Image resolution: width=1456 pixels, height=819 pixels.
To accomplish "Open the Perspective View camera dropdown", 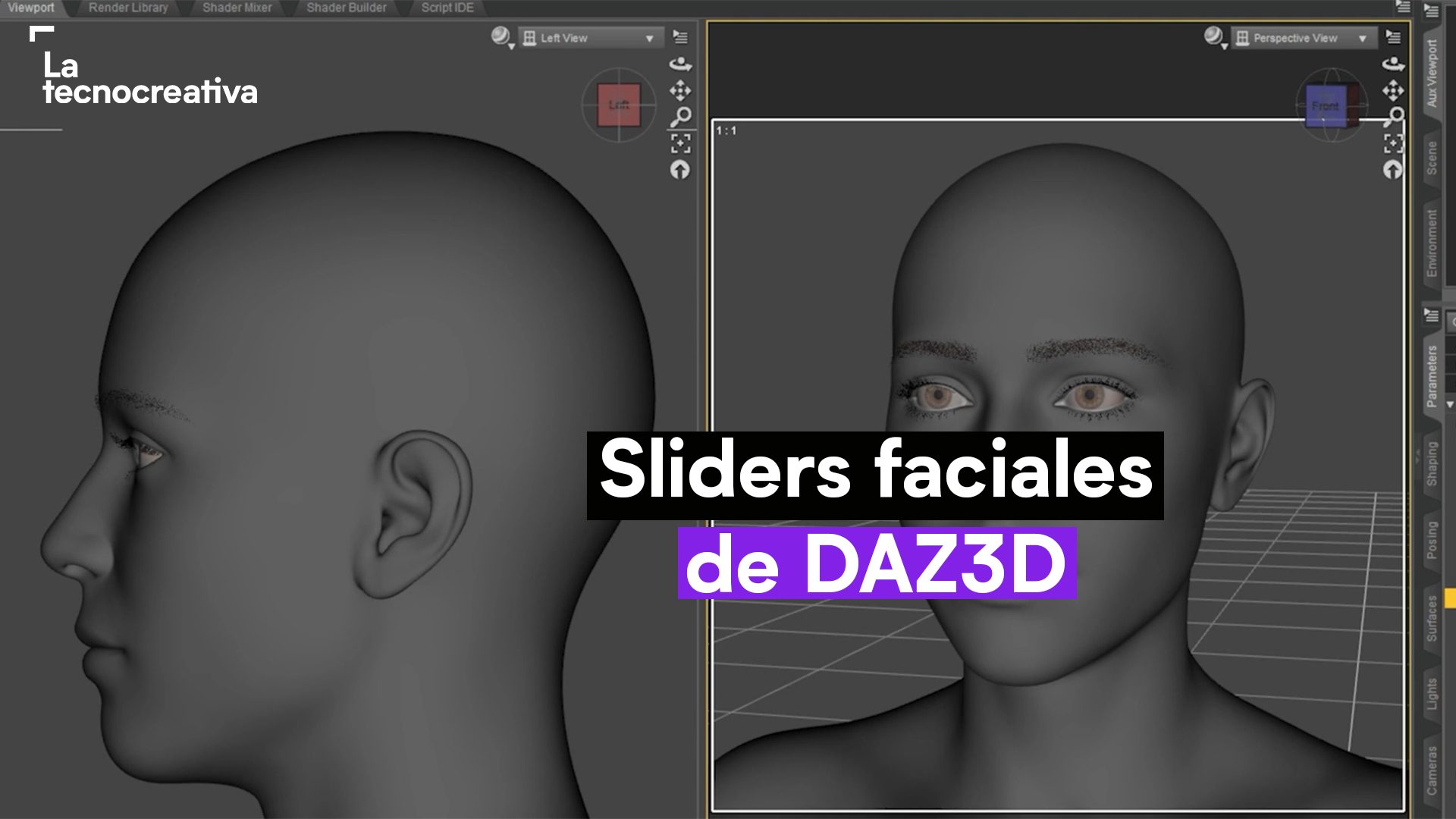I will (x=1304, y=38).
